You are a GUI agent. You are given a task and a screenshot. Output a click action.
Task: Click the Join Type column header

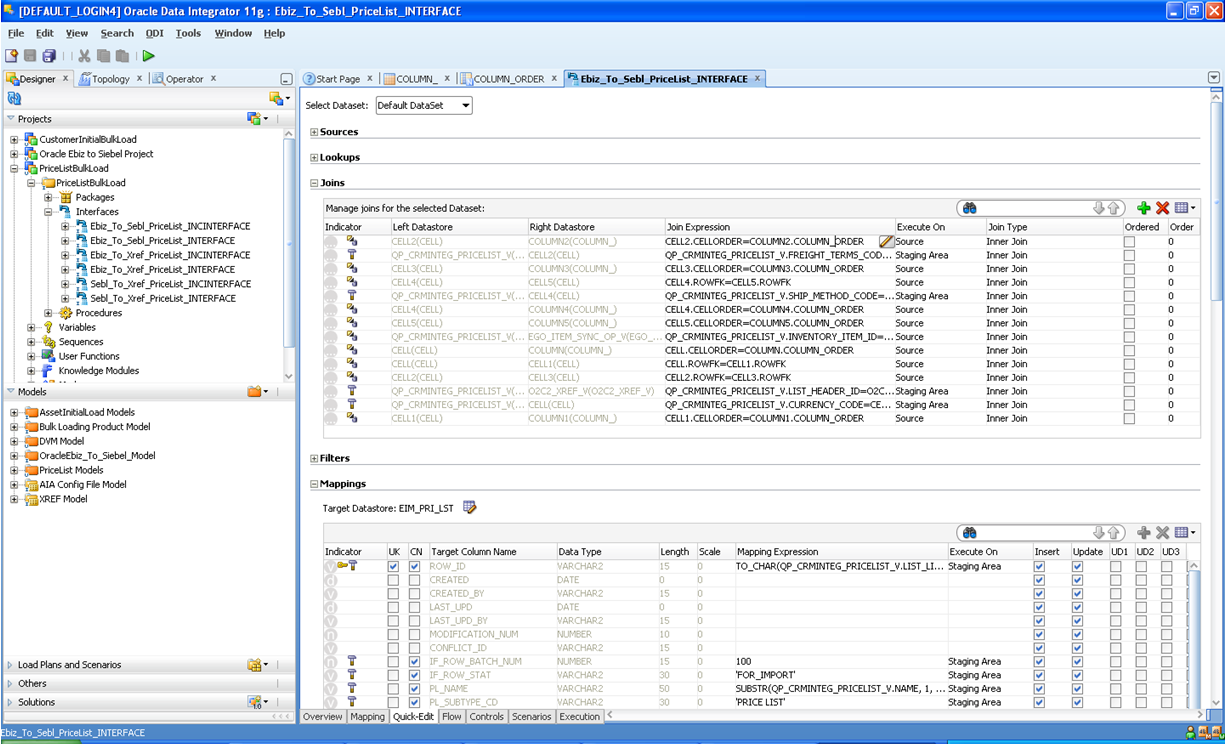1053,227
